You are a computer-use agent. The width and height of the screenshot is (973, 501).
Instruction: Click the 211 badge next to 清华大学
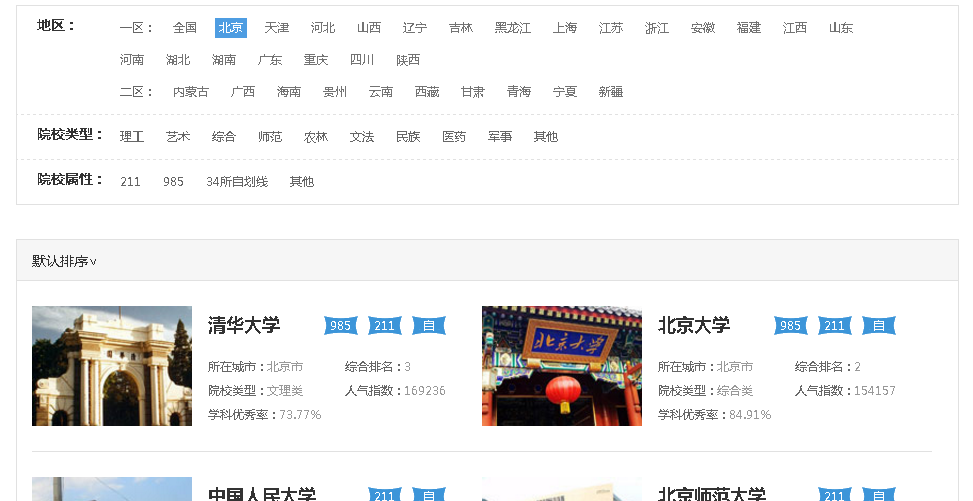tap(385, 325)
